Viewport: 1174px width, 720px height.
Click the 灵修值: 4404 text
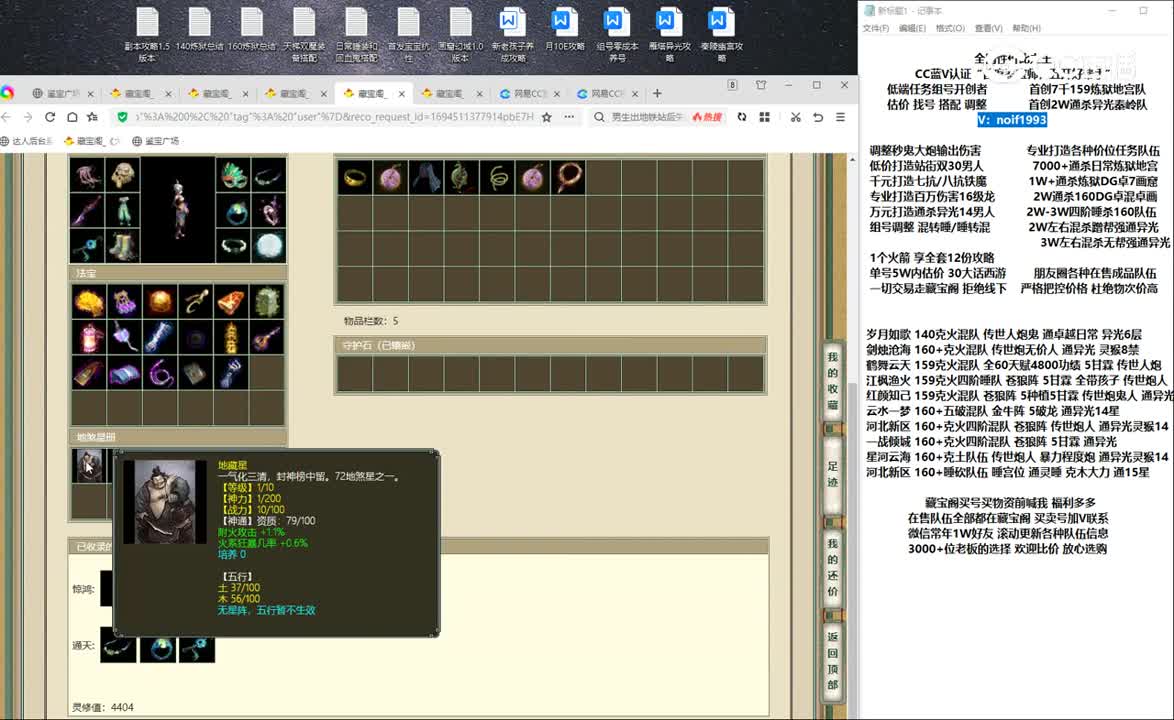click(x=103, y=707)
